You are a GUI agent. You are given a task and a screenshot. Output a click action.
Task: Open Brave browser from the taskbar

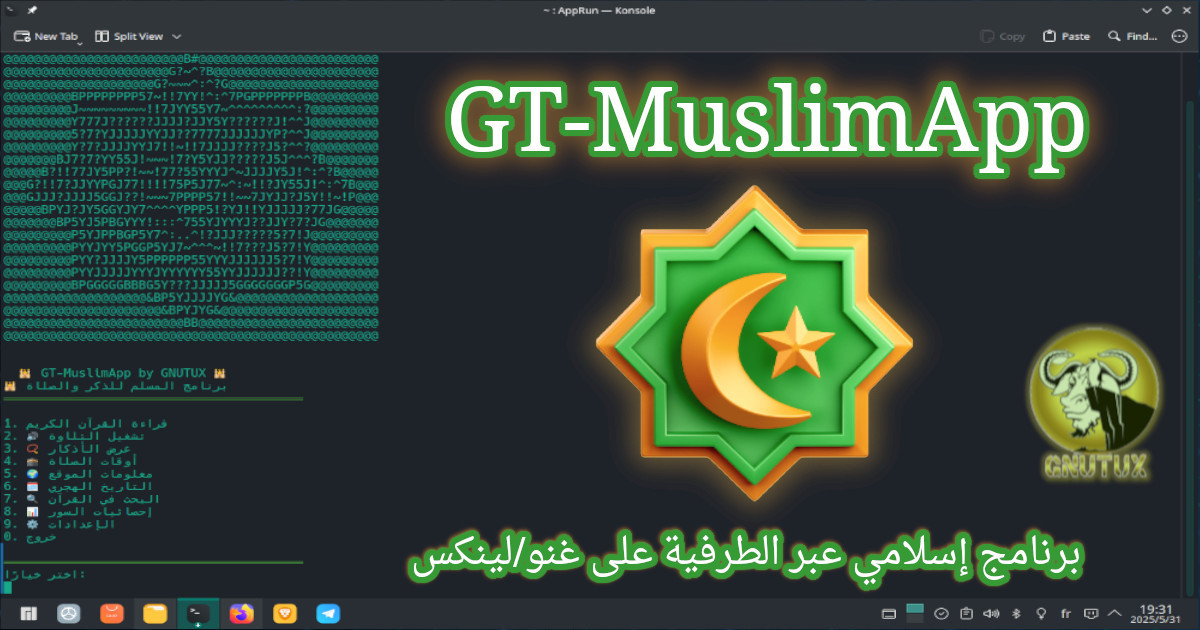coord(284,613)
